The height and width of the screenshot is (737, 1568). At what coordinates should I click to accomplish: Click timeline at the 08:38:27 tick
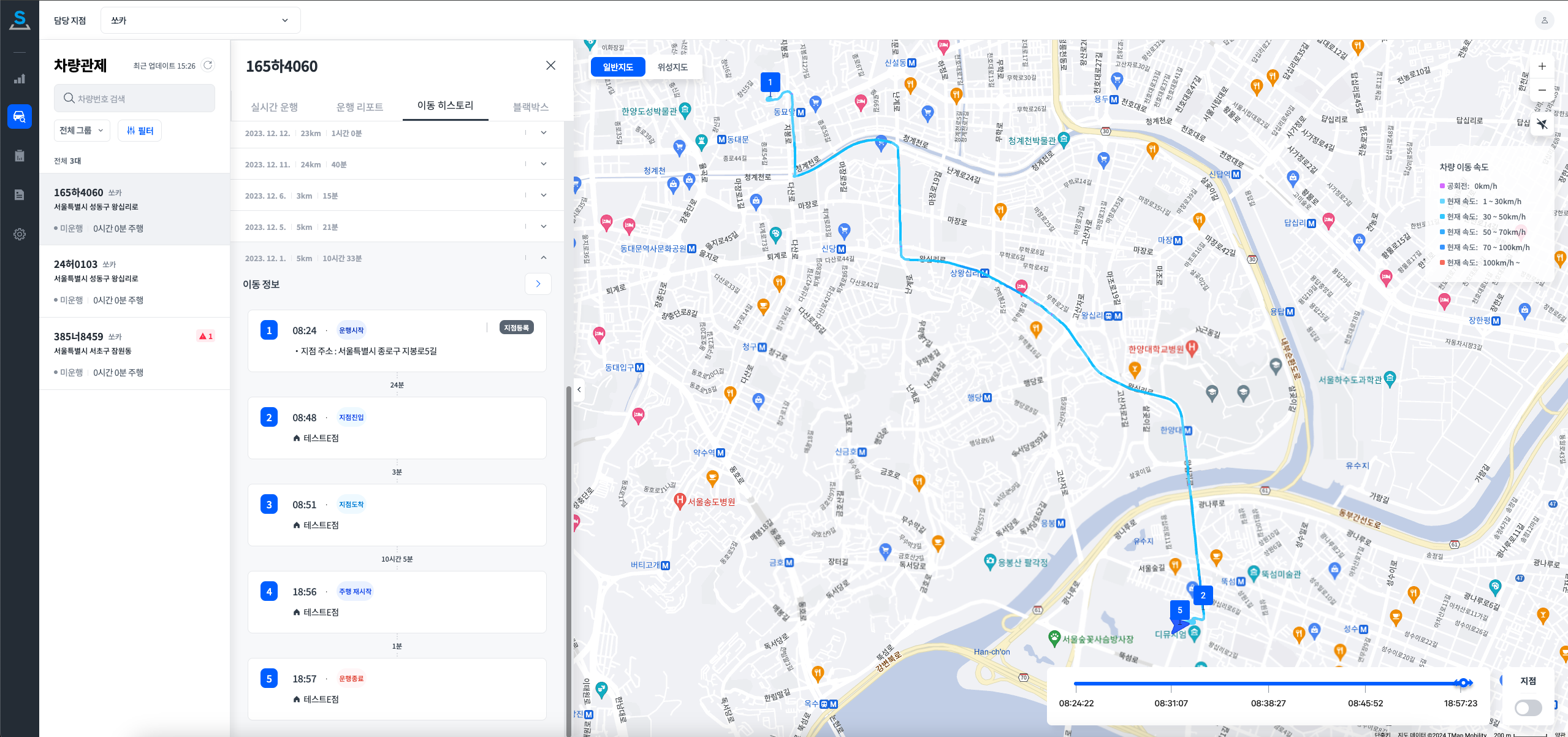tap(1268, 684)
